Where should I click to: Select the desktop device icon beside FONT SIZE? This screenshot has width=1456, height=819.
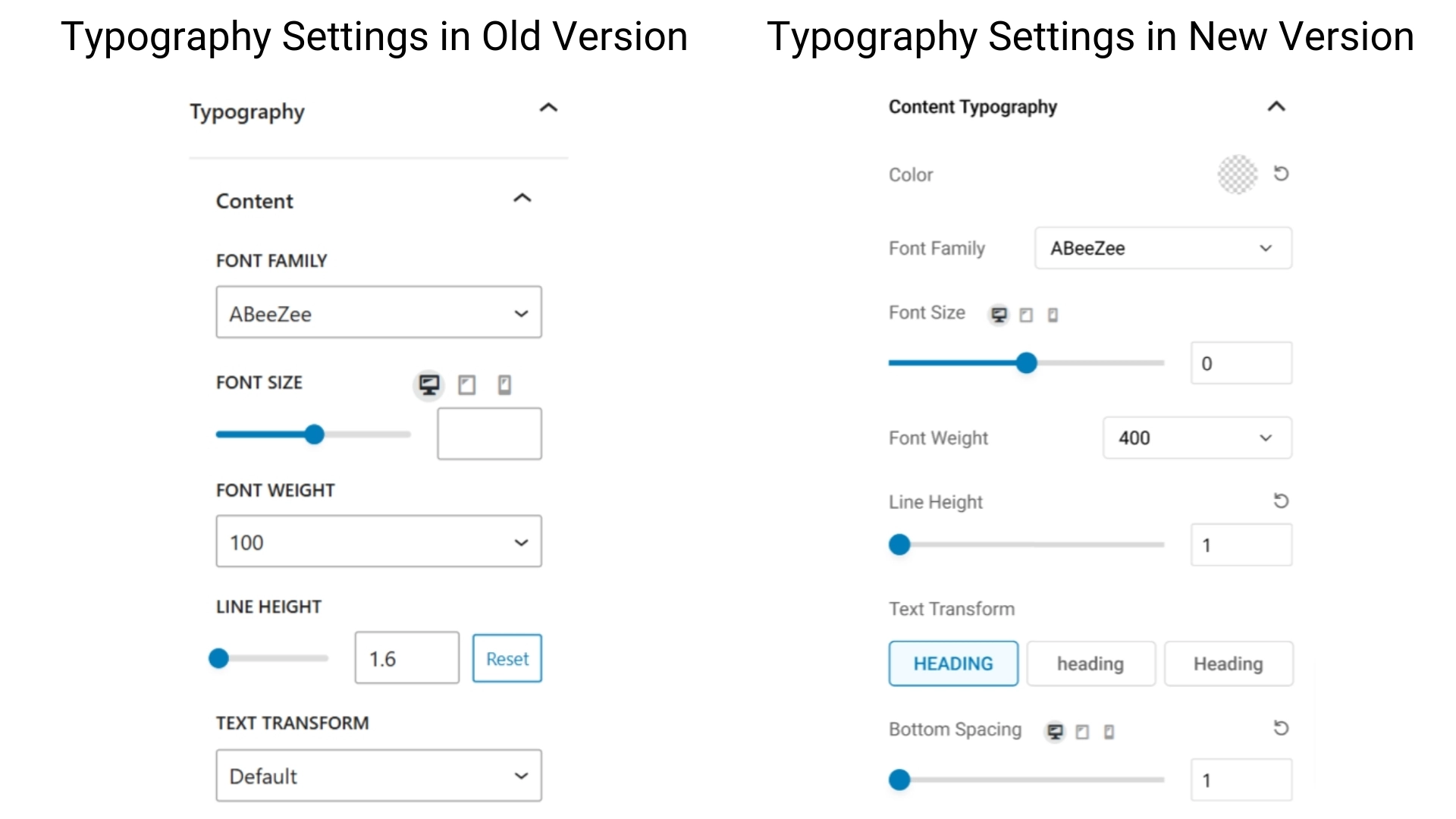click(428, 384)
